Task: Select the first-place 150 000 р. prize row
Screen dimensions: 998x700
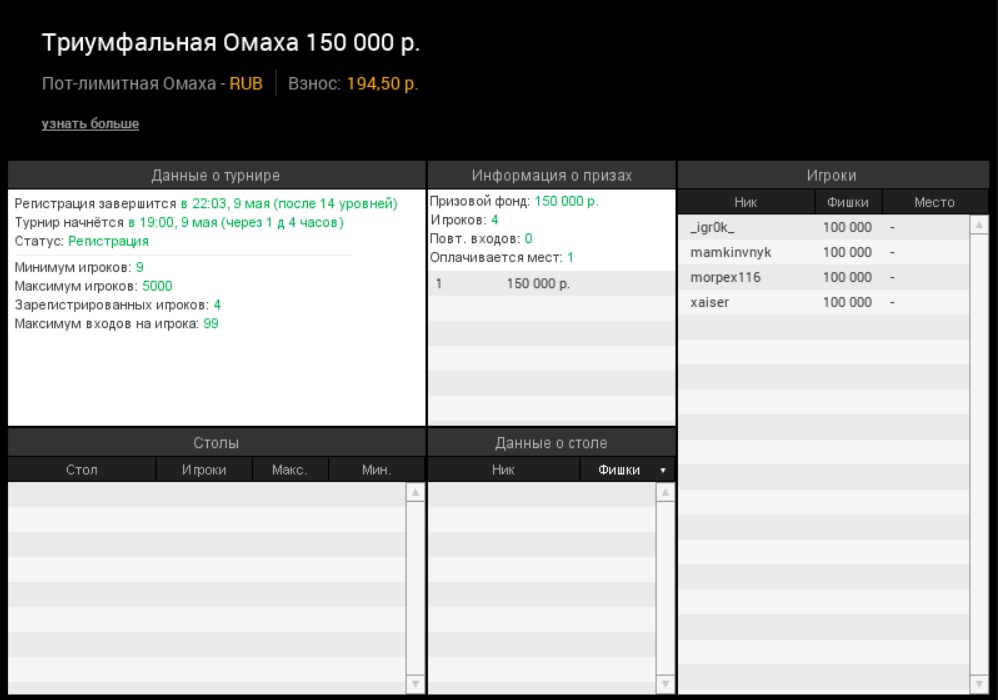Action: [538, 284]
